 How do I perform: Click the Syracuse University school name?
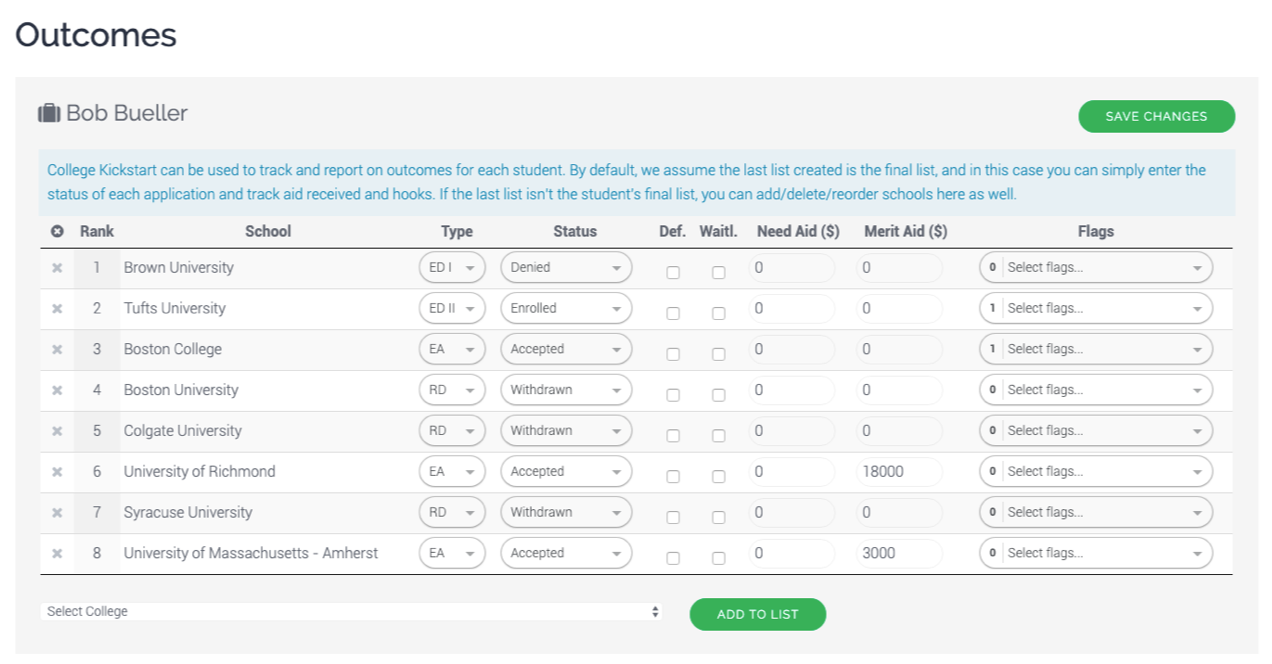(188, 513)
